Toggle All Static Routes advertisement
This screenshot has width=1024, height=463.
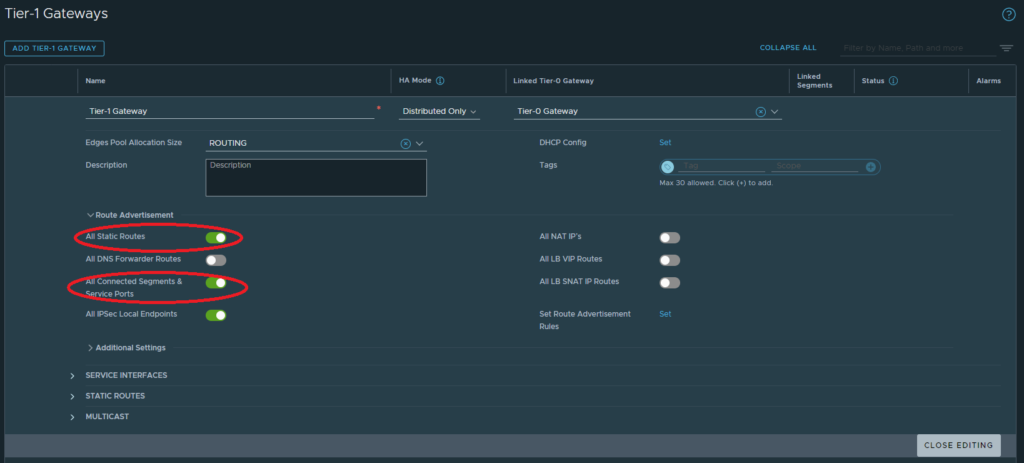coord(215,237)
